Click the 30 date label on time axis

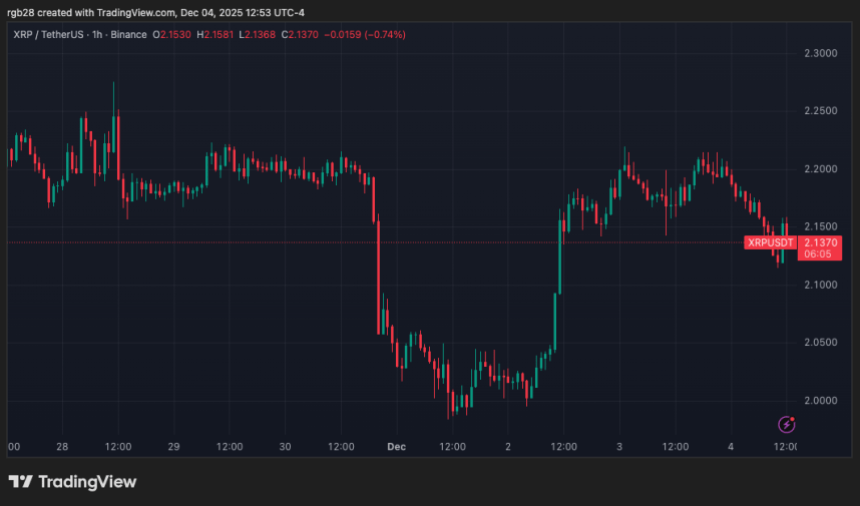click(285, 447)
